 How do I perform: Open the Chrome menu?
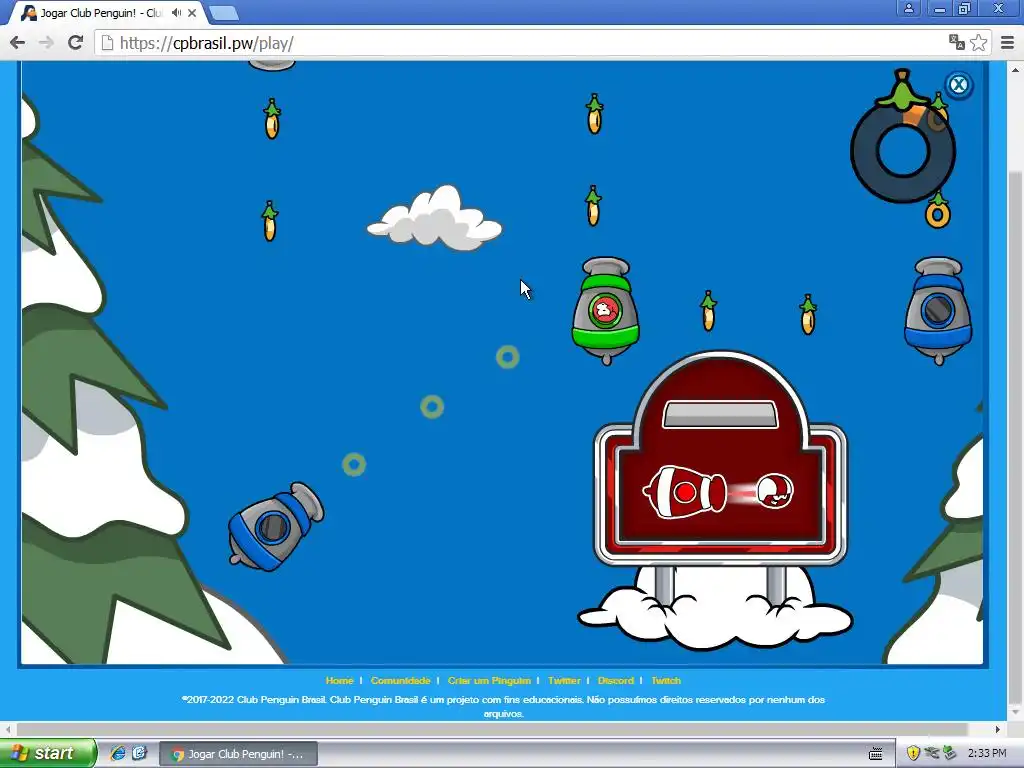click(x=1008, y=43)
